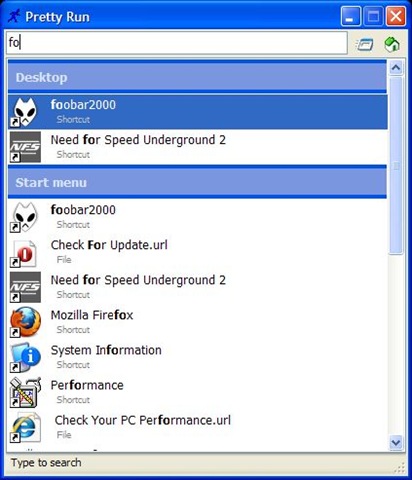Screen dimensions: 412x480
Task: Click the foobar2000 icon under Start menu
Action: (x=25, y=217)
